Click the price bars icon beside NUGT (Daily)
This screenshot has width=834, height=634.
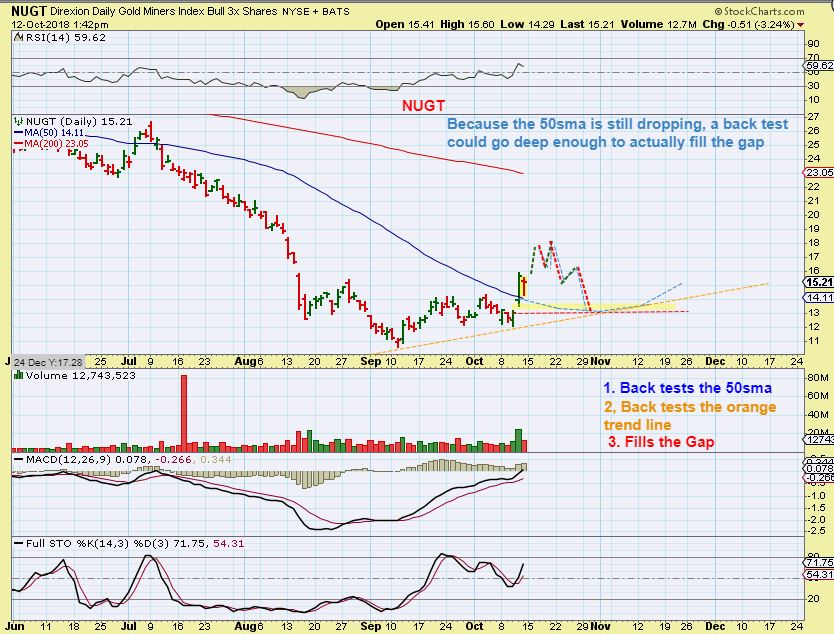pyautogui.click(x=19, y=121)
